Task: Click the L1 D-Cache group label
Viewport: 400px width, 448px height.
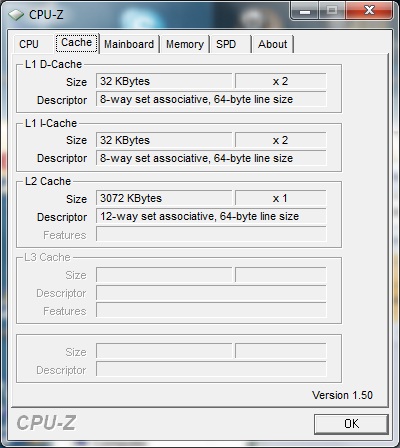Action: pos(53,64)
